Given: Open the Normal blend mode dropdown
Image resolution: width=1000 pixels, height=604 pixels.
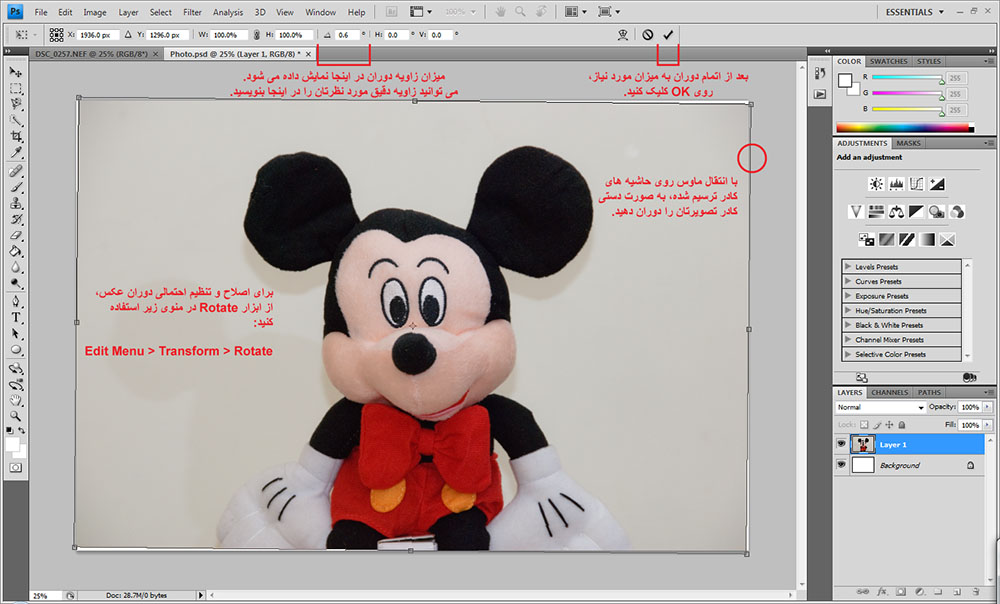Looking at the screenshot, I should coord(880,407).
